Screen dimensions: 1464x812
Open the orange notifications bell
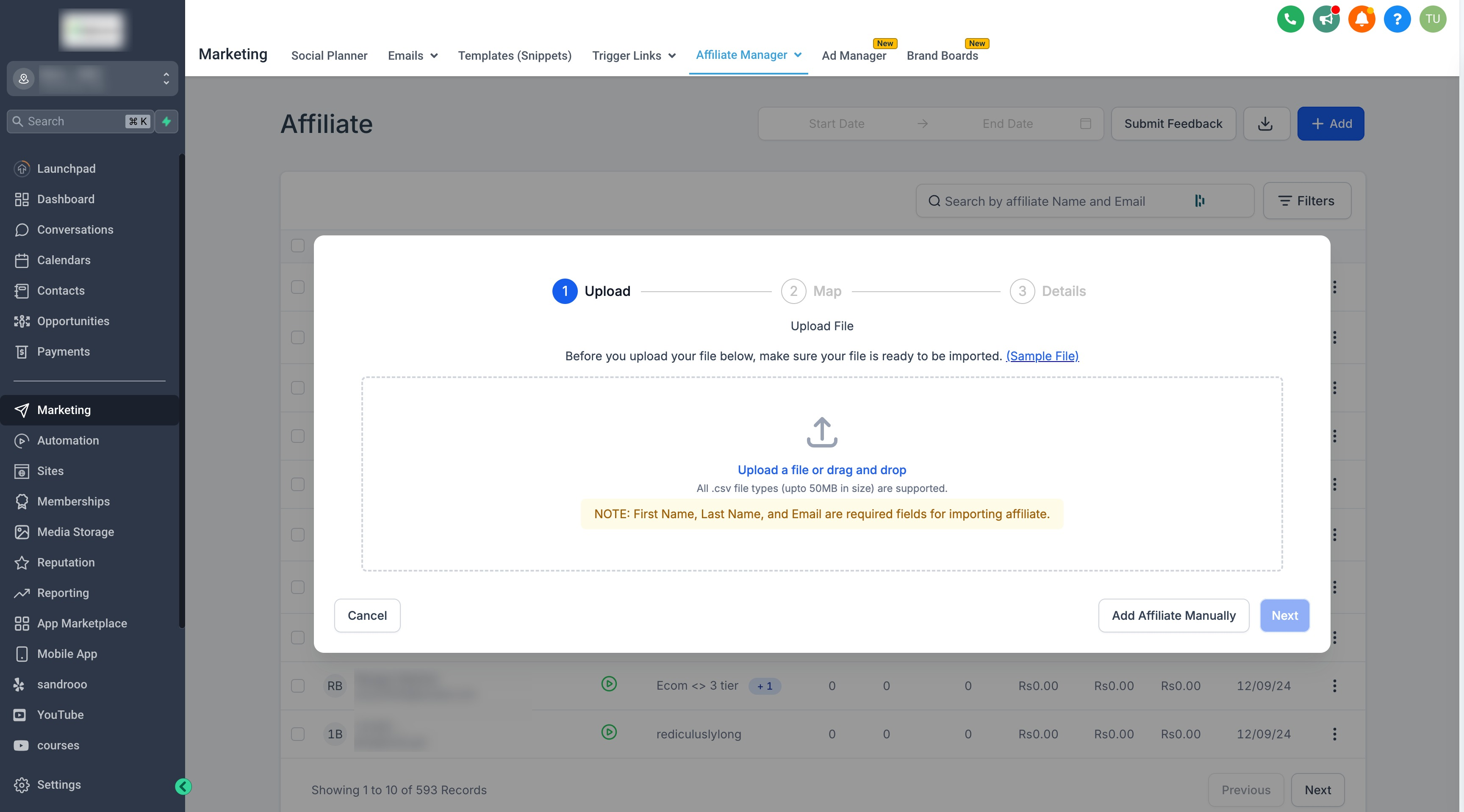click(x=1361, y=19)
